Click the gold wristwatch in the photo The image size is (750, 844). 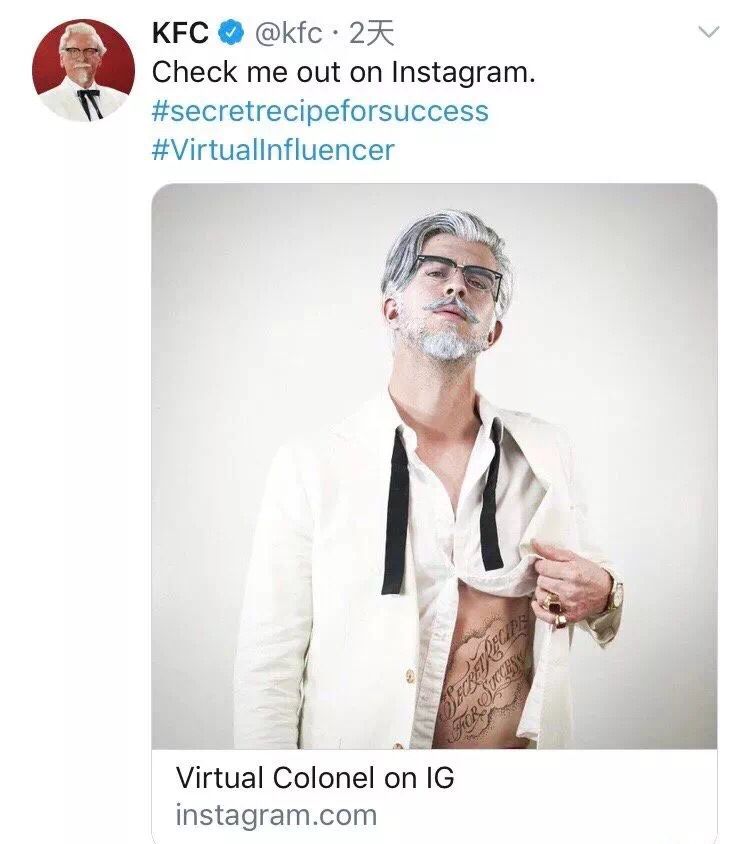click(612, 594)
